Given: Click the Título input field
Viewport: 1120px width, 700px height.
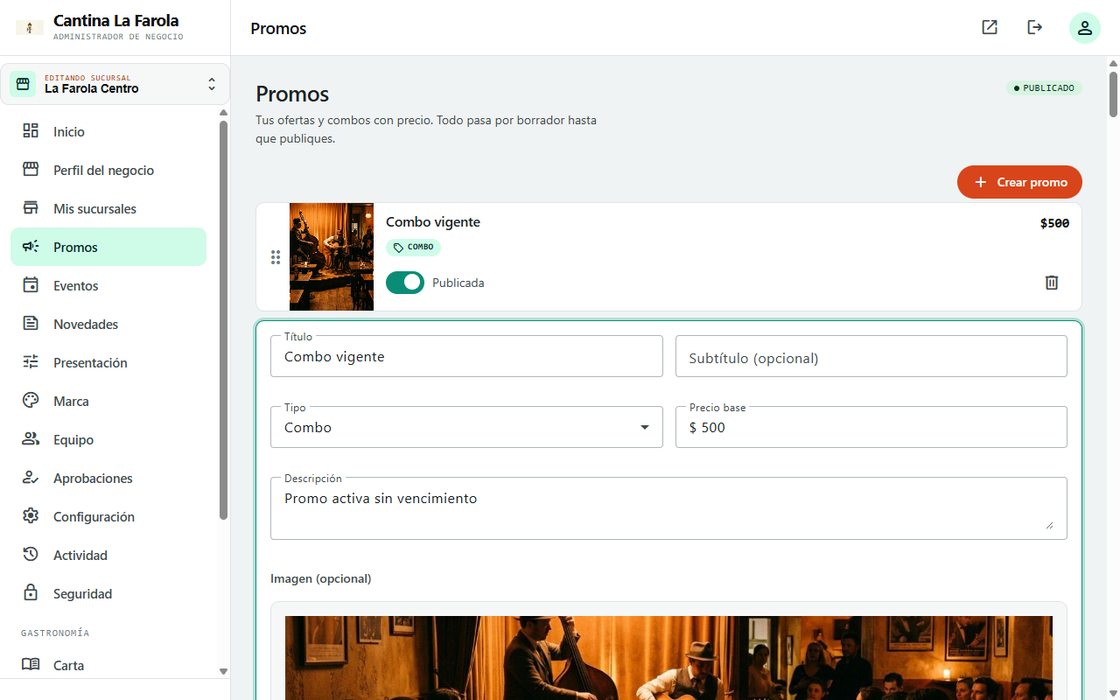Looking at the screenshot, I should 466,356.
